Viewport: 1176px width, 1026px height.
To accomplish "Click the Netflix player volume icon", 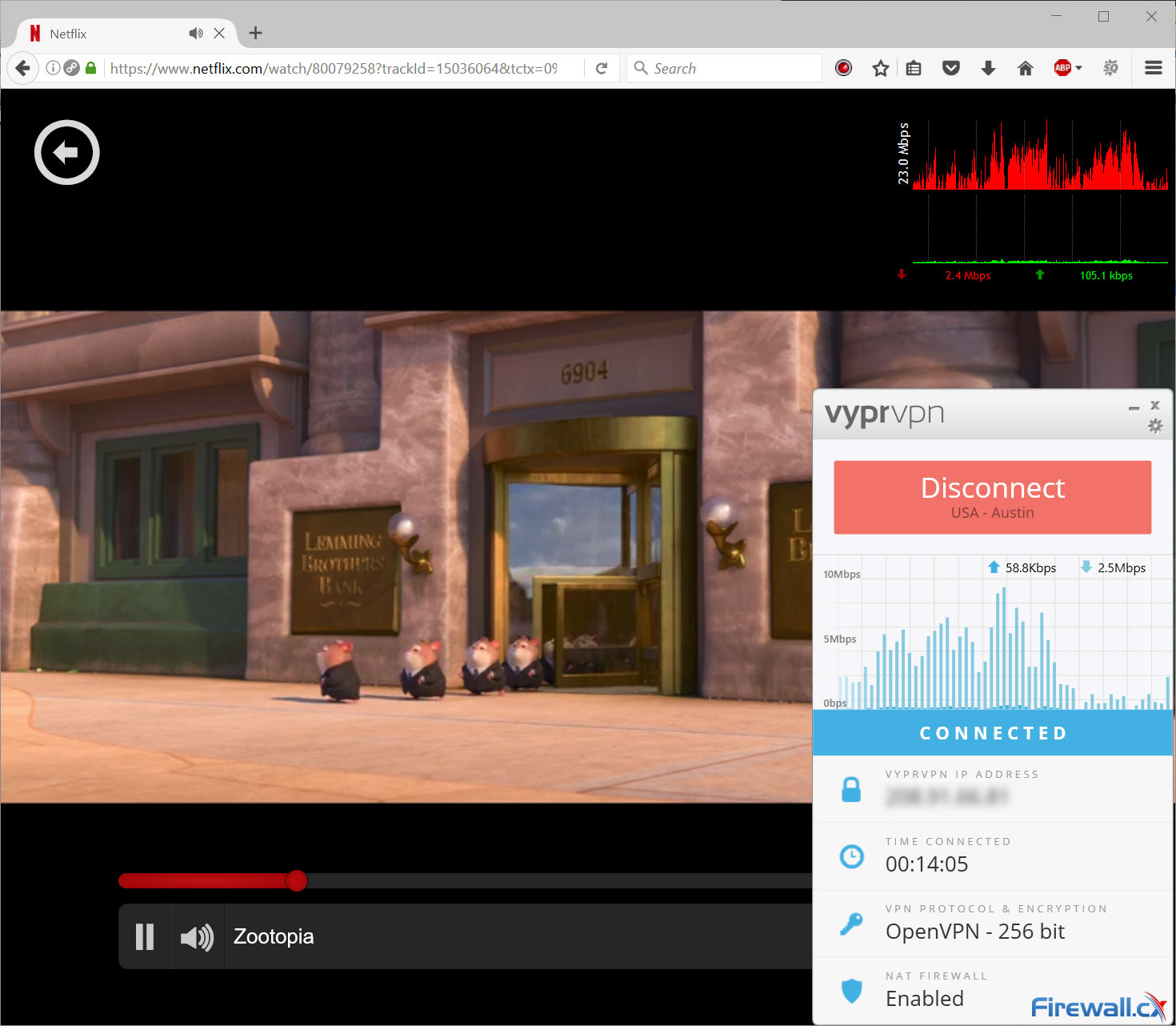I will point(197,937).
